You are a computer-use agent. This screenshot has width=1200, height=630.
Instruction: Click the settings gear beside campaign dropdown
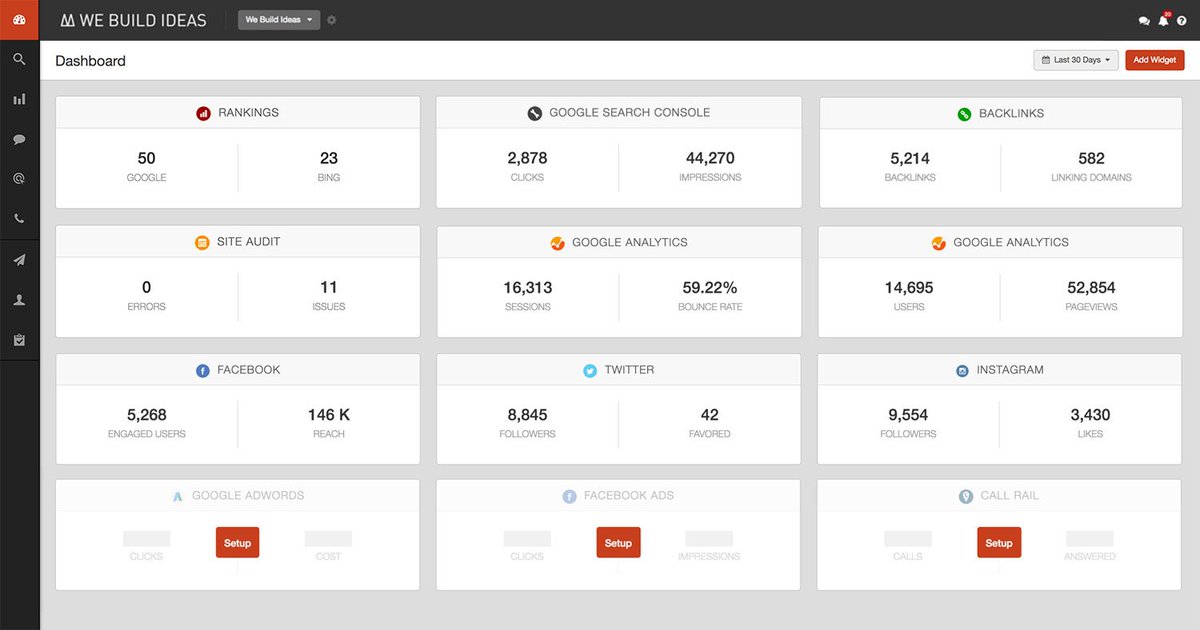pos(332,20)
